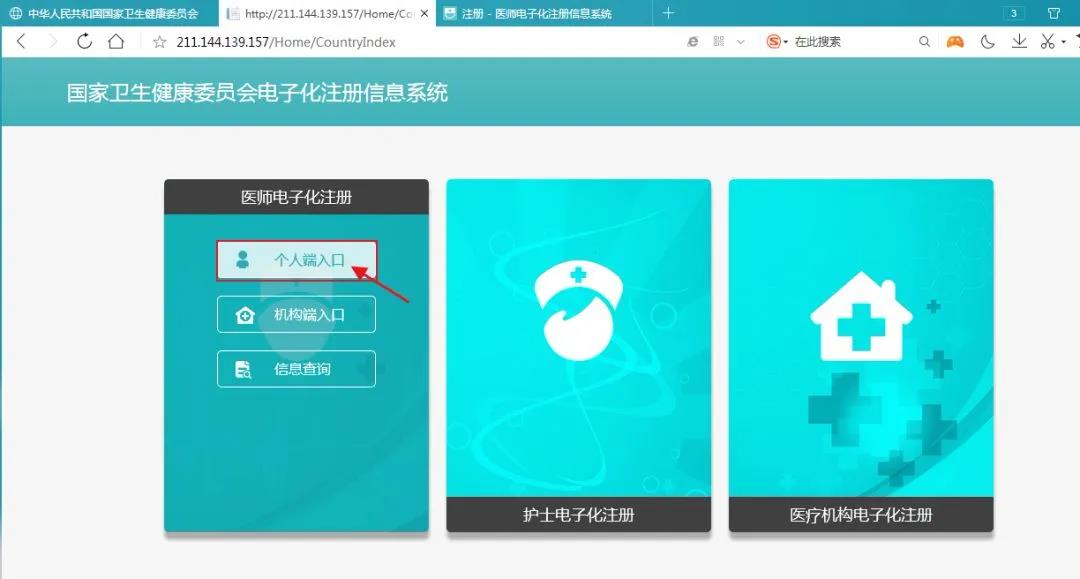
Task: Open the QR code icon in the address bar
Action: 717,42
